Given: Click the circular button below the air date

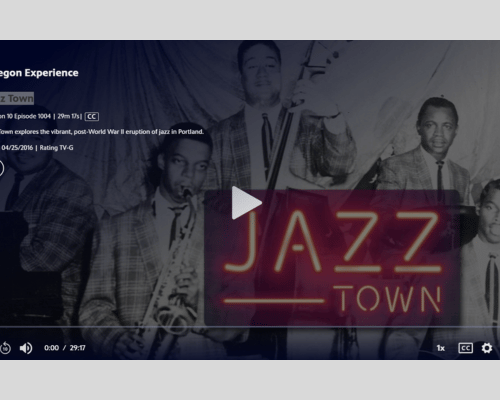Looking at the screenshot, I should [x=1, y=168].
